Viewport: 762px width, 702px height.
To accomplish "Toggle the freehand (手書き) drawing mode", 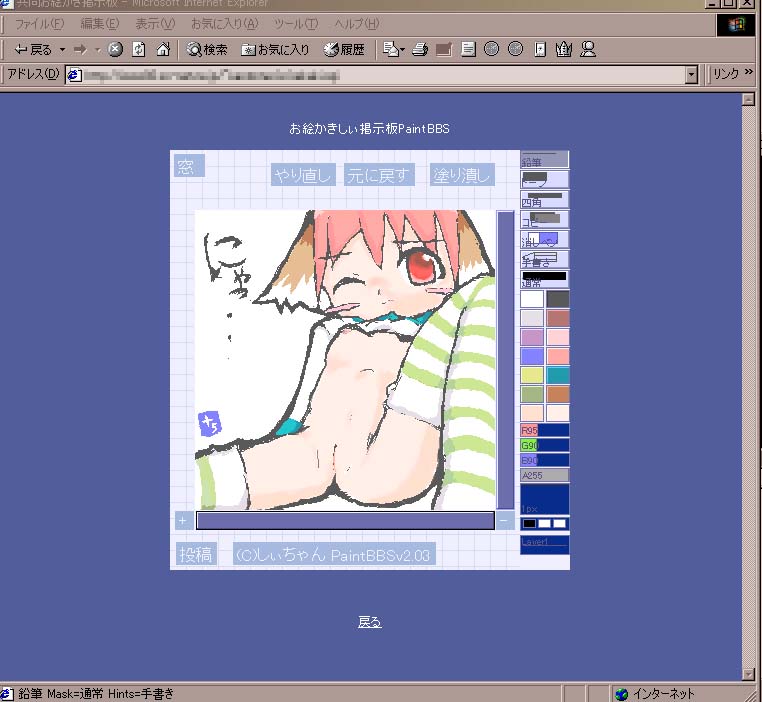I will 544,259.
